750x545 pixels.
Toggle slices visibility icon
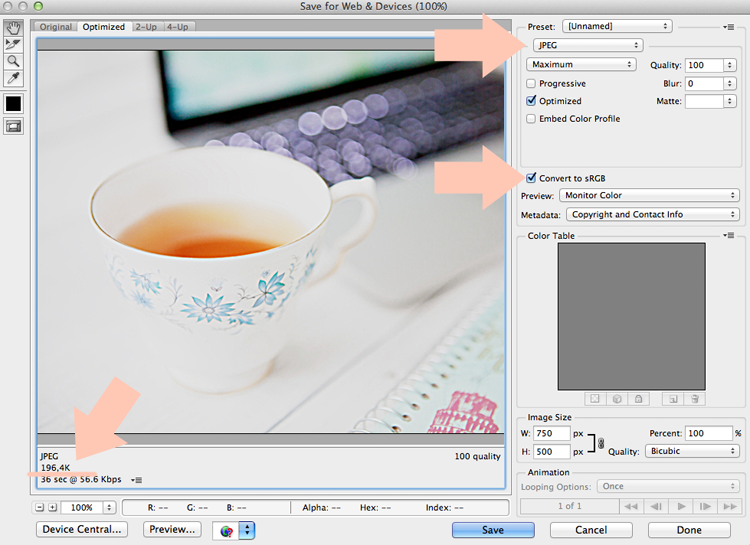(13, 126)
